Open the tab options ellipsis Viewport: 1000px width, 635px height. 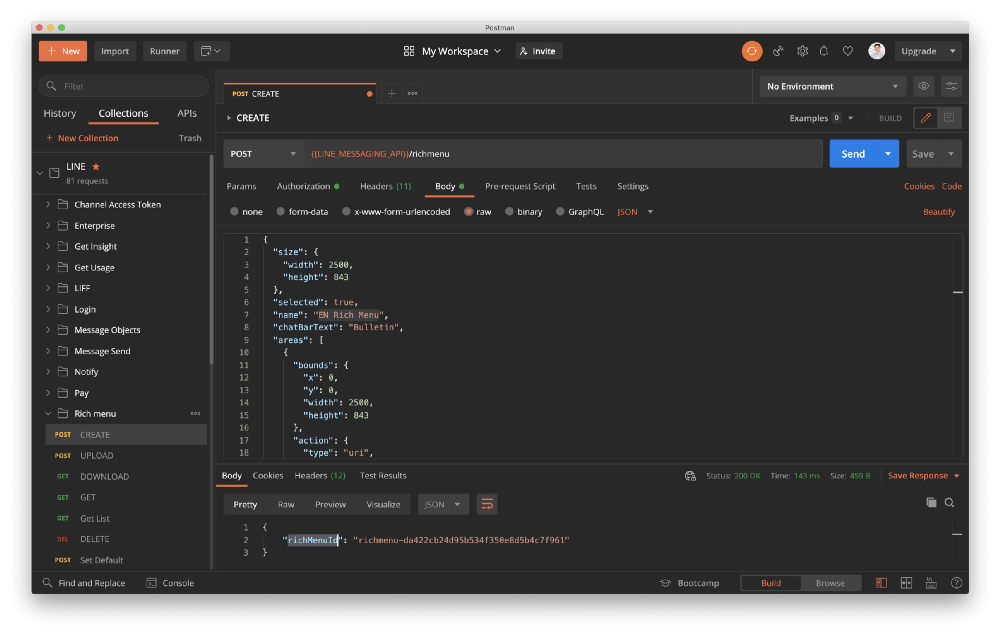(413, 94)
